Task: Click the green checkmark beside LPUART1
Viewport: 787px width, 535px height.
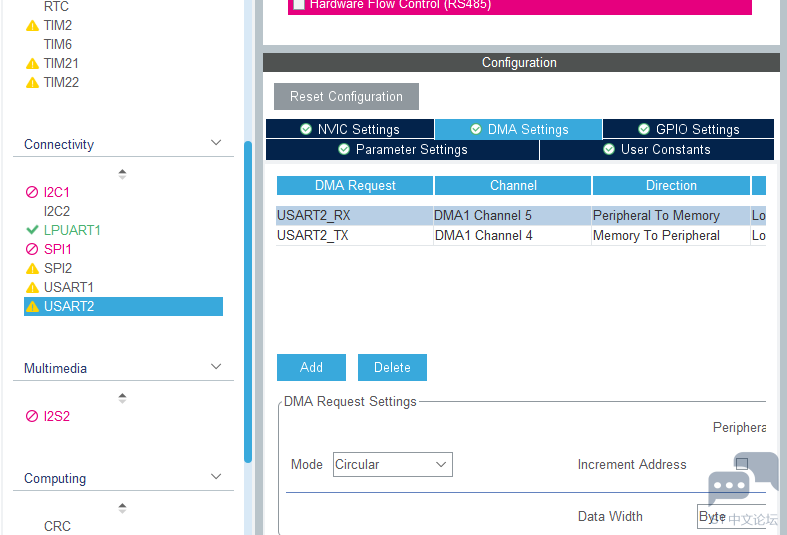Action: tap(32, 230)
